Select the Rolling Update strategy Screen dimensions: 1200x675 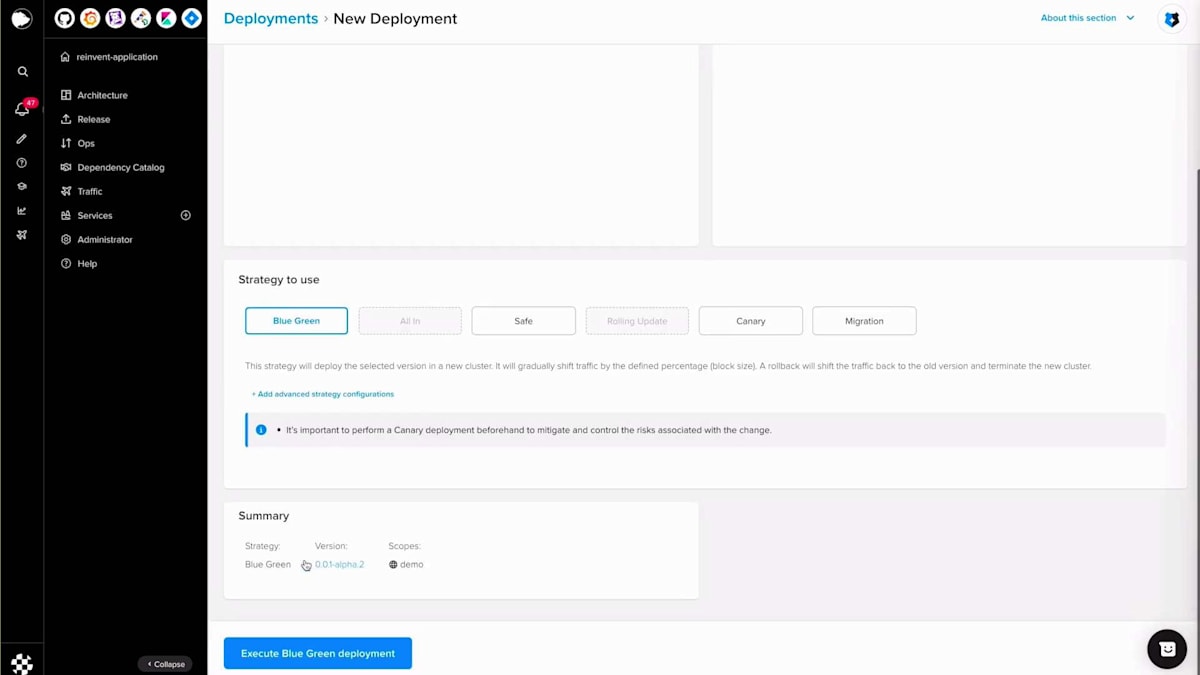[637, 321]
